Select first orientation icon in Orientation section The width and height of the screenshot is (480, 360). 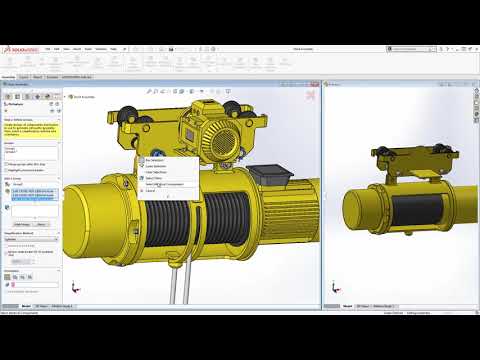[7, 277]
